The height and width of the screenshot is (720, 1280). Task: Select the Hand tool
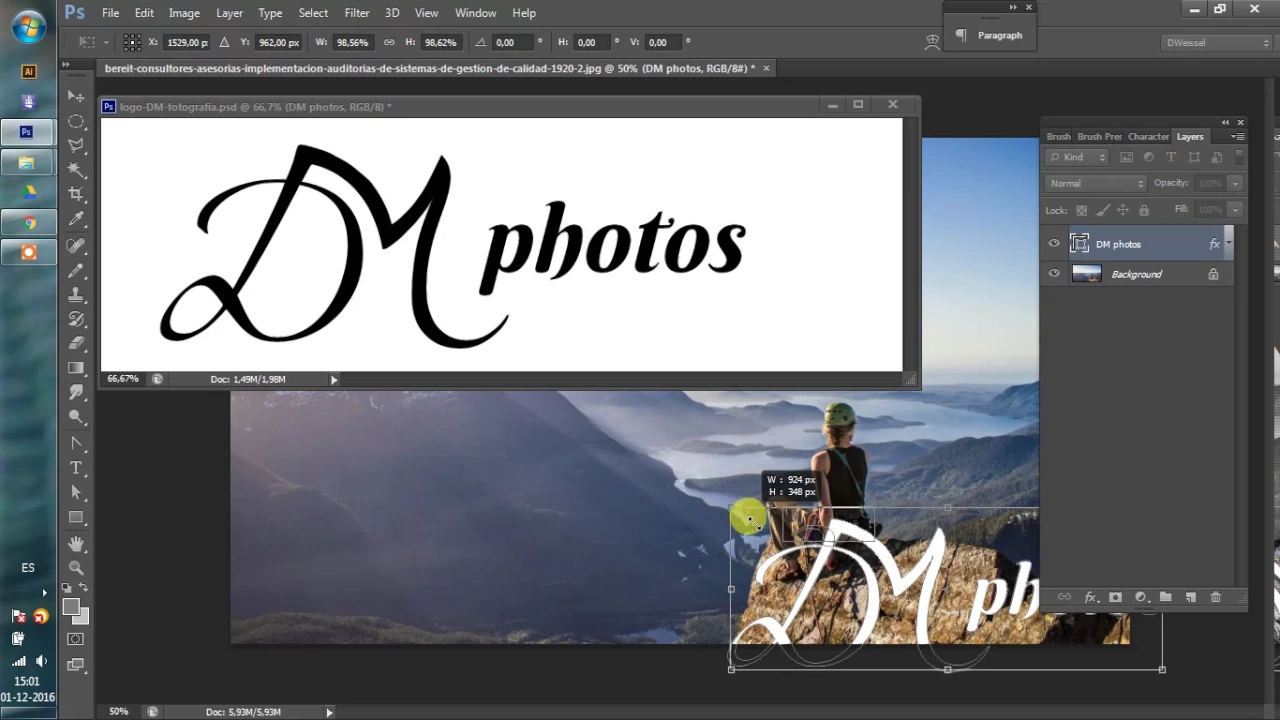click(76, 543)
